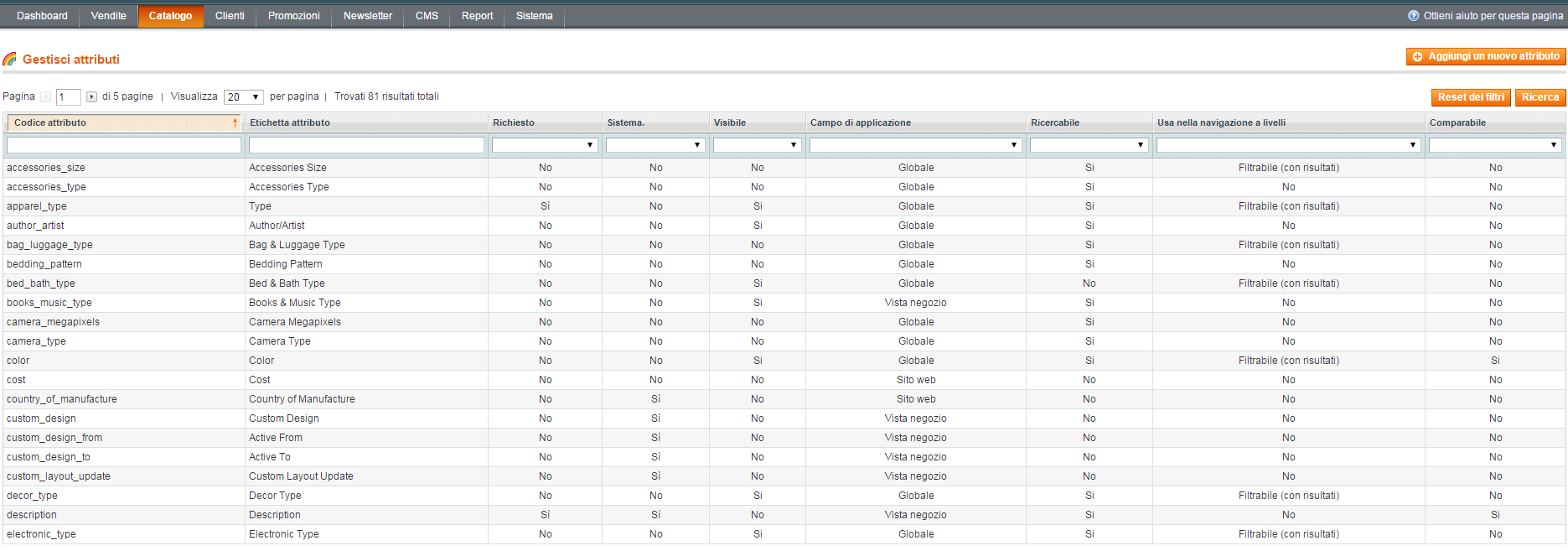Open the navigazione a livelli filter dropdown
Image resolution: width=1568 pixels, height=551 pixels.
point(1288,145)
